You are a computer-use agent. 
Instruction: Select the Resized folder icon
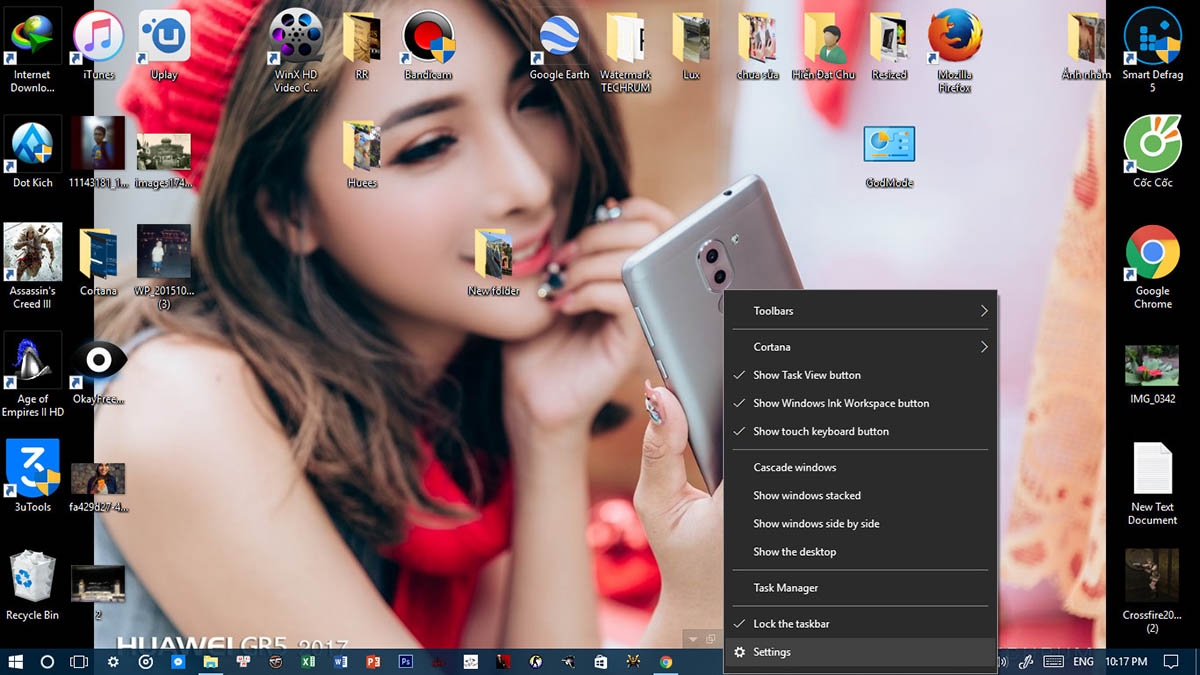[889, 45]
